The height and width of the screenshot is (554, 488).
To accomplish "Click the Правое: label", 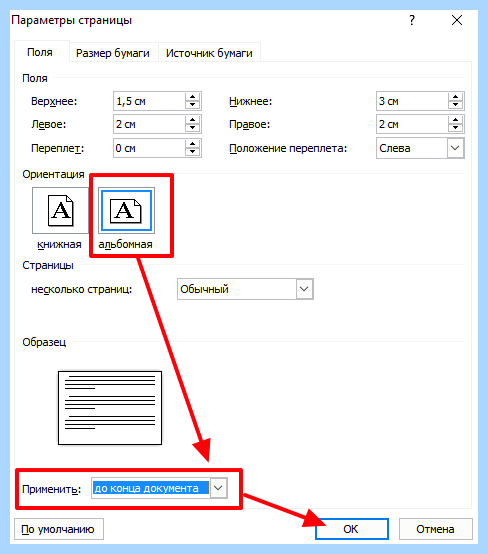I will [249, 124].
